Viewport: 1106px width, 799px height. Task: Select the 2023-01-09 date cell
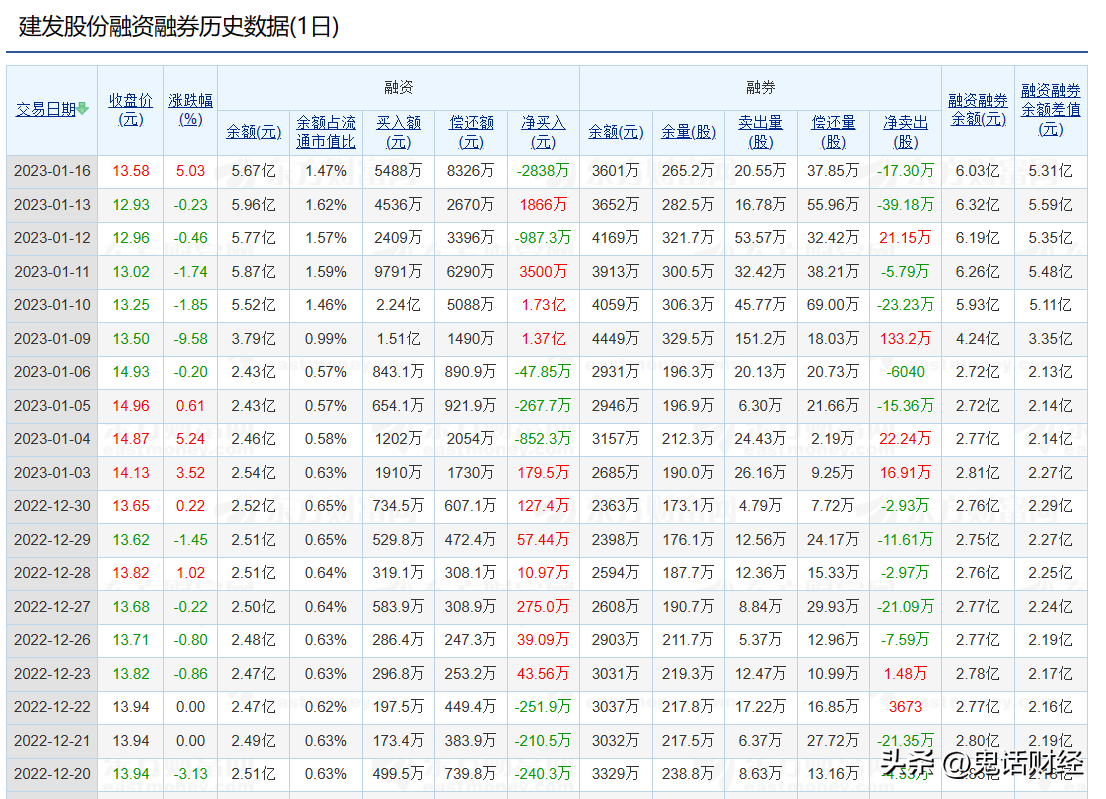point(52,338)
